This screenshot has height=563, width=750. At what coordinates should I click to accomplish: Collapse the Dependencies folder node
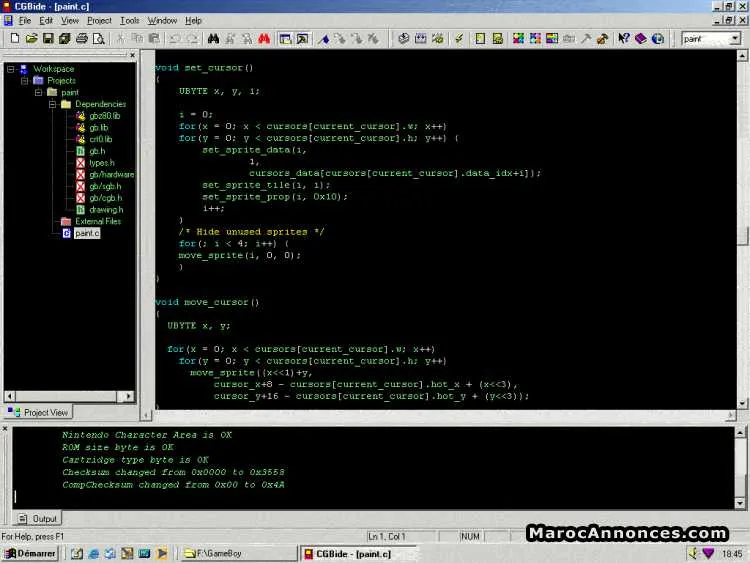pos(53,104)
